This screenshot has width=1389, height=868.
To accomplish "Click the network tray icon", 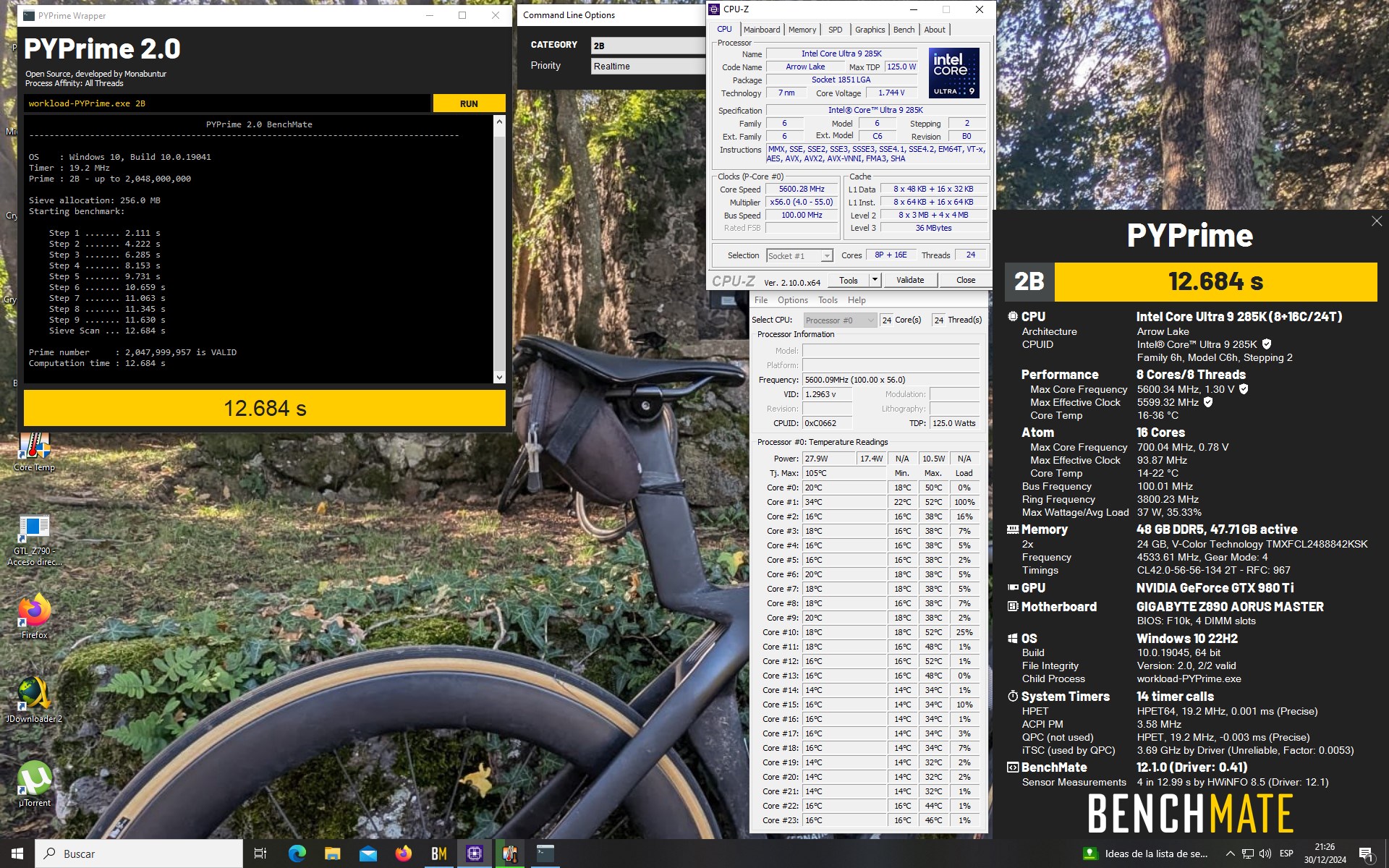I will 1247,854.
